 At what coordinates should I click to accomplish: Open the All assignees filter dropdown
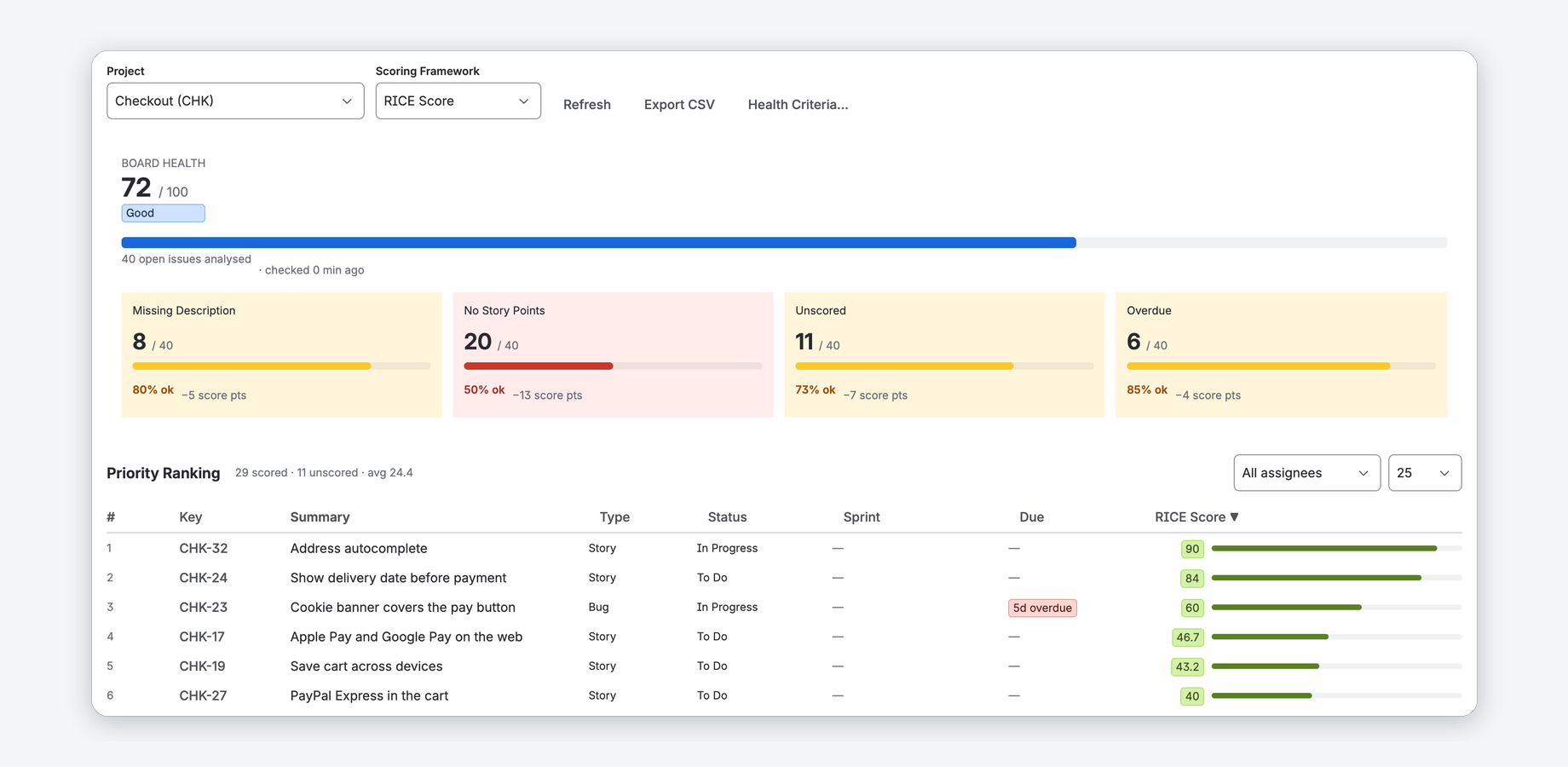[x=1306, y=473]
